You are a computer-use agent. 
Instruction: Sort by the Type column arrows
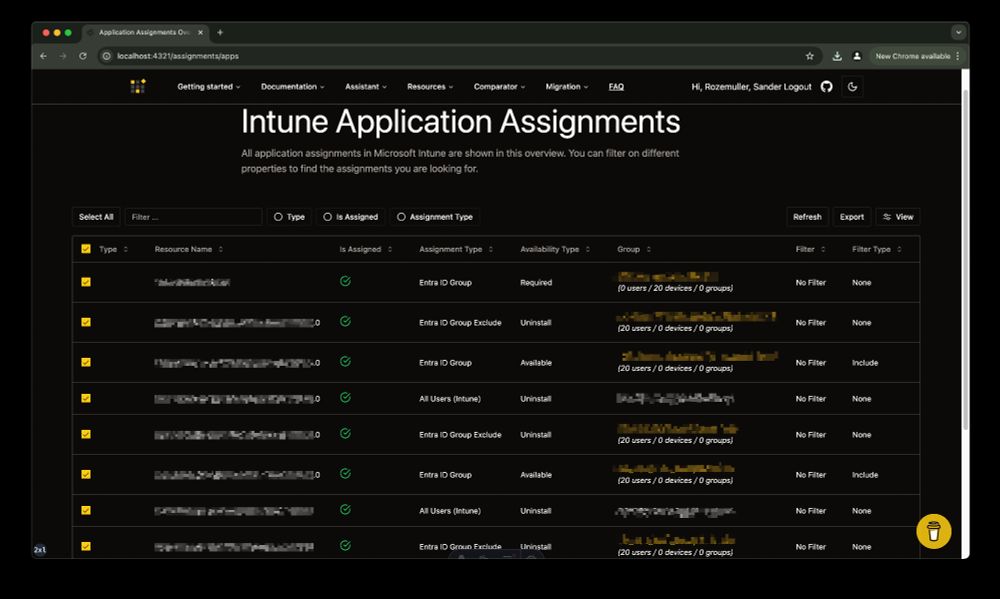126,249
